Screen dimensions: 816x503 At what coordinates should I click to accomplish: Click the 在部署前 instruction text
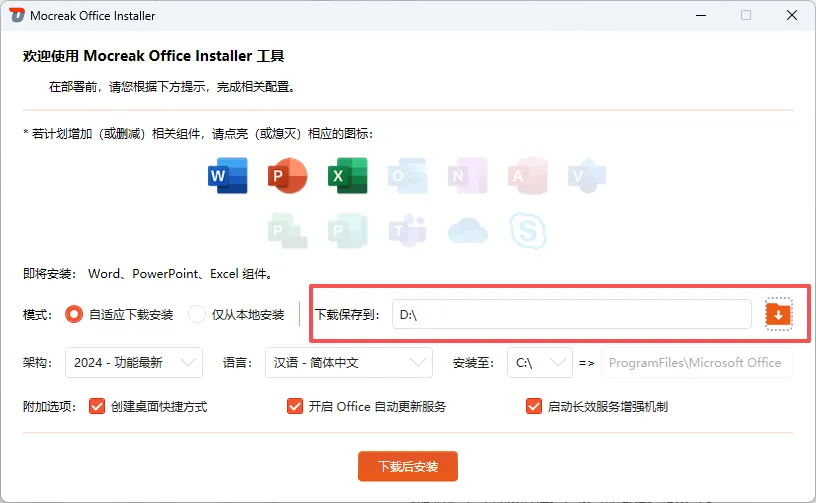pos(173,86)
